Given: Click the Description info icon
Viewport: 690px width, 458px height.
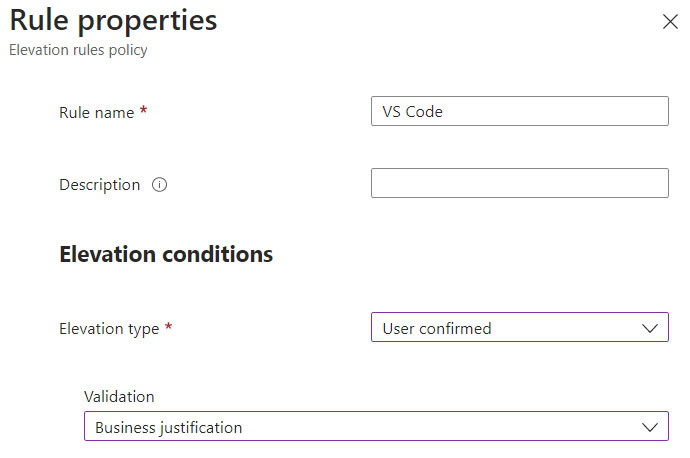Looking at the screenshot, I should coord(159,184).
